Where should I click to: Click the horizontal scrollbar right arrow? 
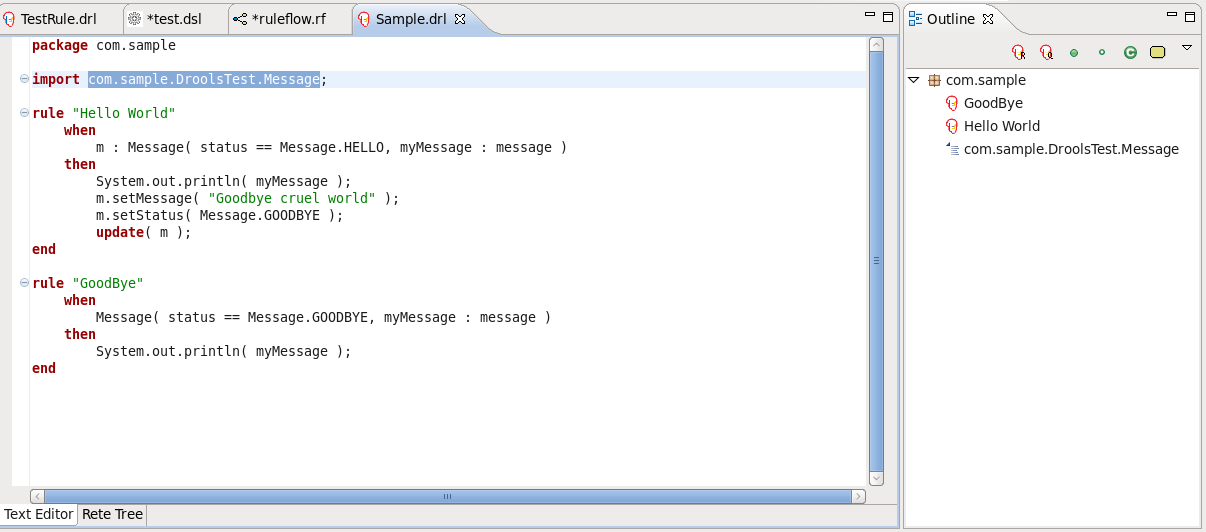tap(858, 496)
